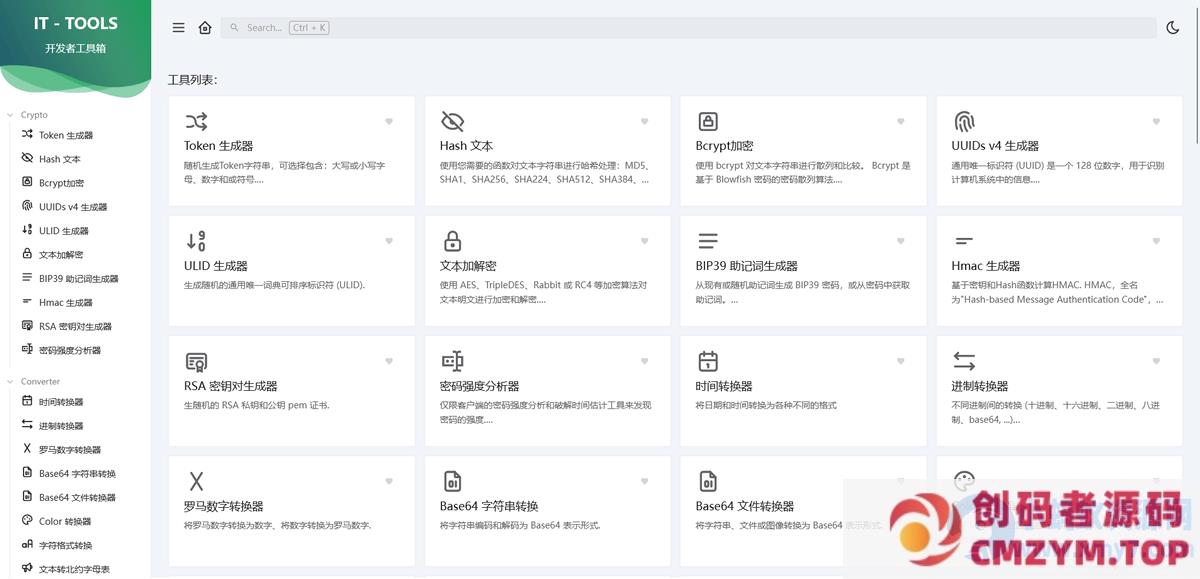Click the home icon in top bar
Viewport: 1200px width, 579px height.
(x=205, y=28)
